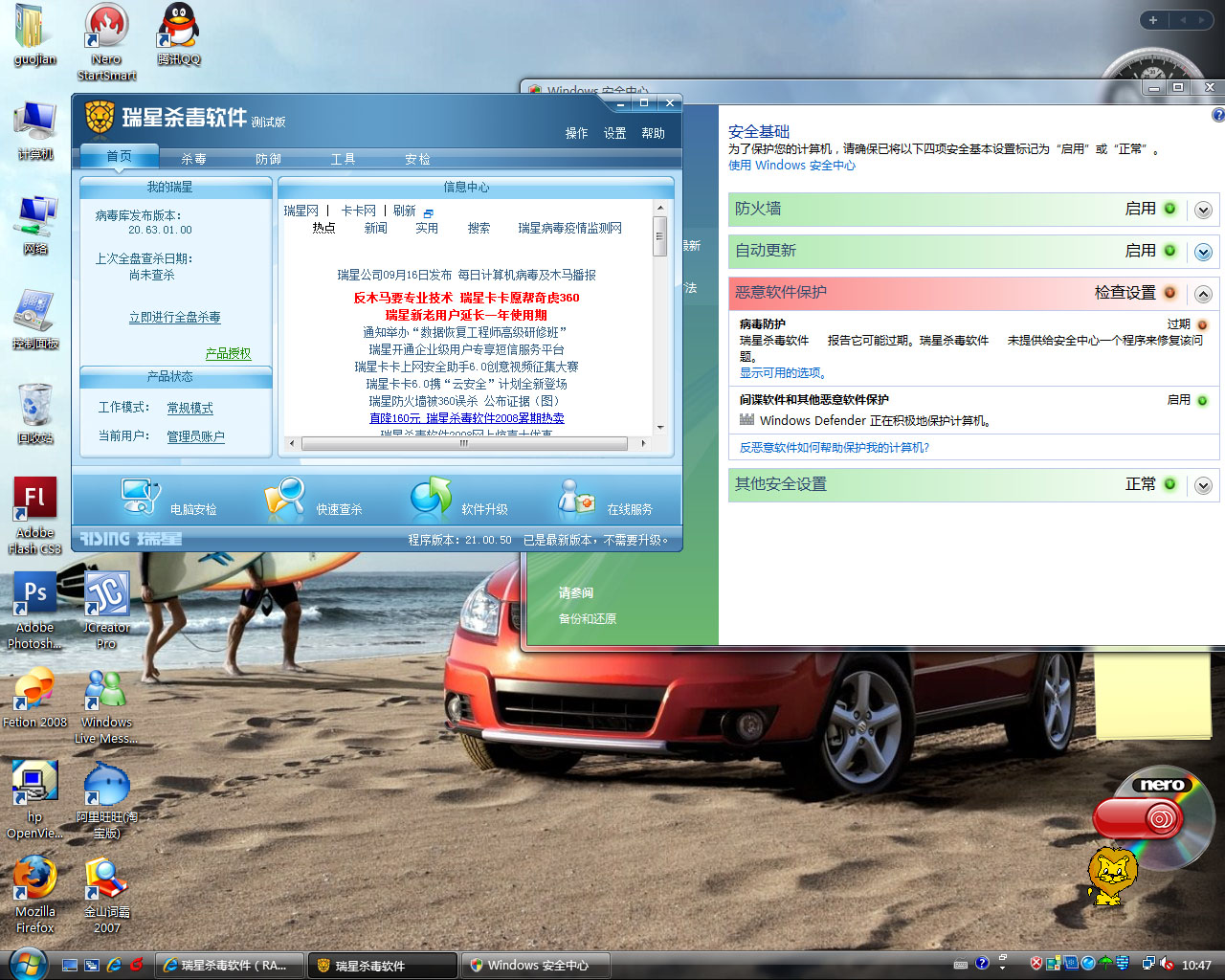Collapse the 恶意软件保护 section
The width and height of the screenshot is (1225, 980).
(x=1203, y=294)
